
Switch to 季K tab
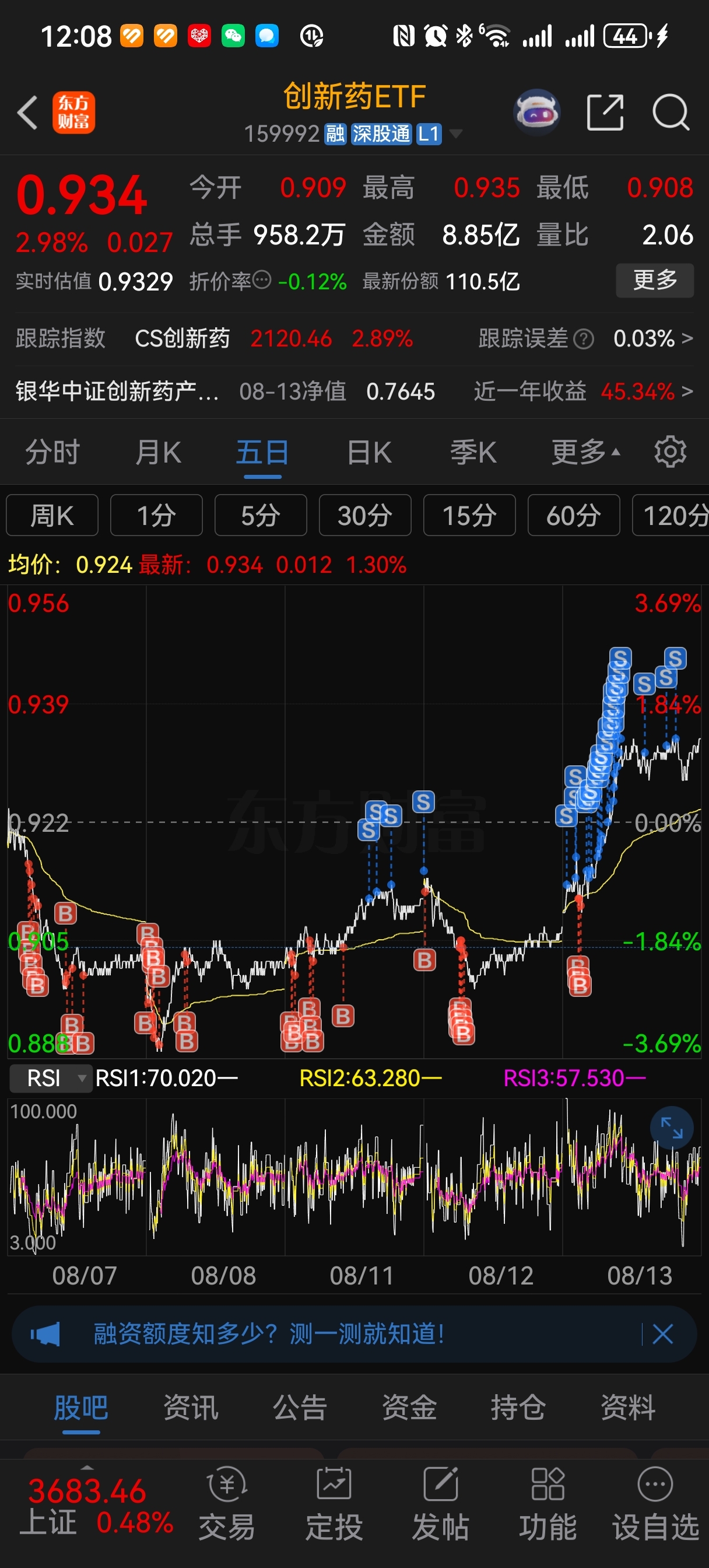pyautogui.click(x=473, y=452)
